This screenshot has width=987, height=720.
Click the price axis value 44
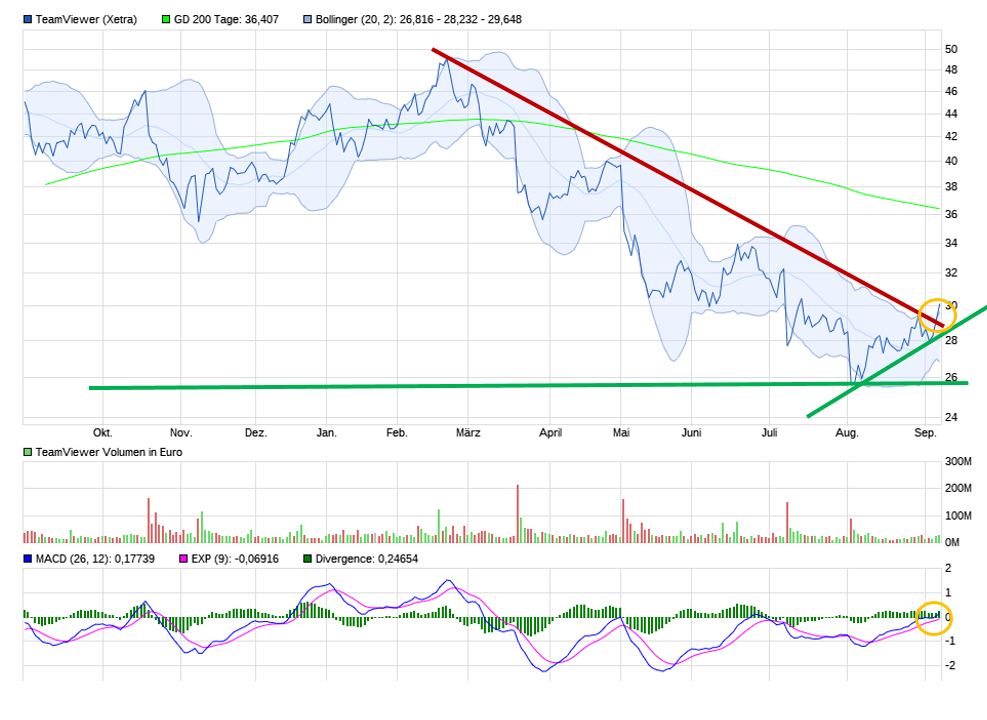point(951,114)
